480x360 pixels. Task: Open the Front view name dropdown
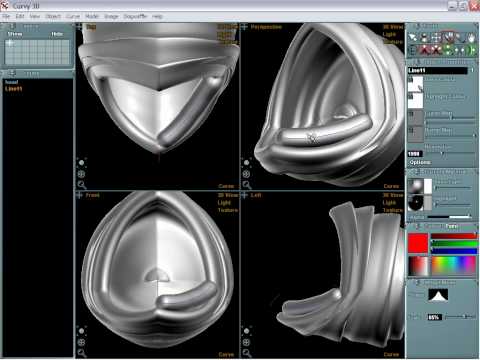click(x=92, y=195)
